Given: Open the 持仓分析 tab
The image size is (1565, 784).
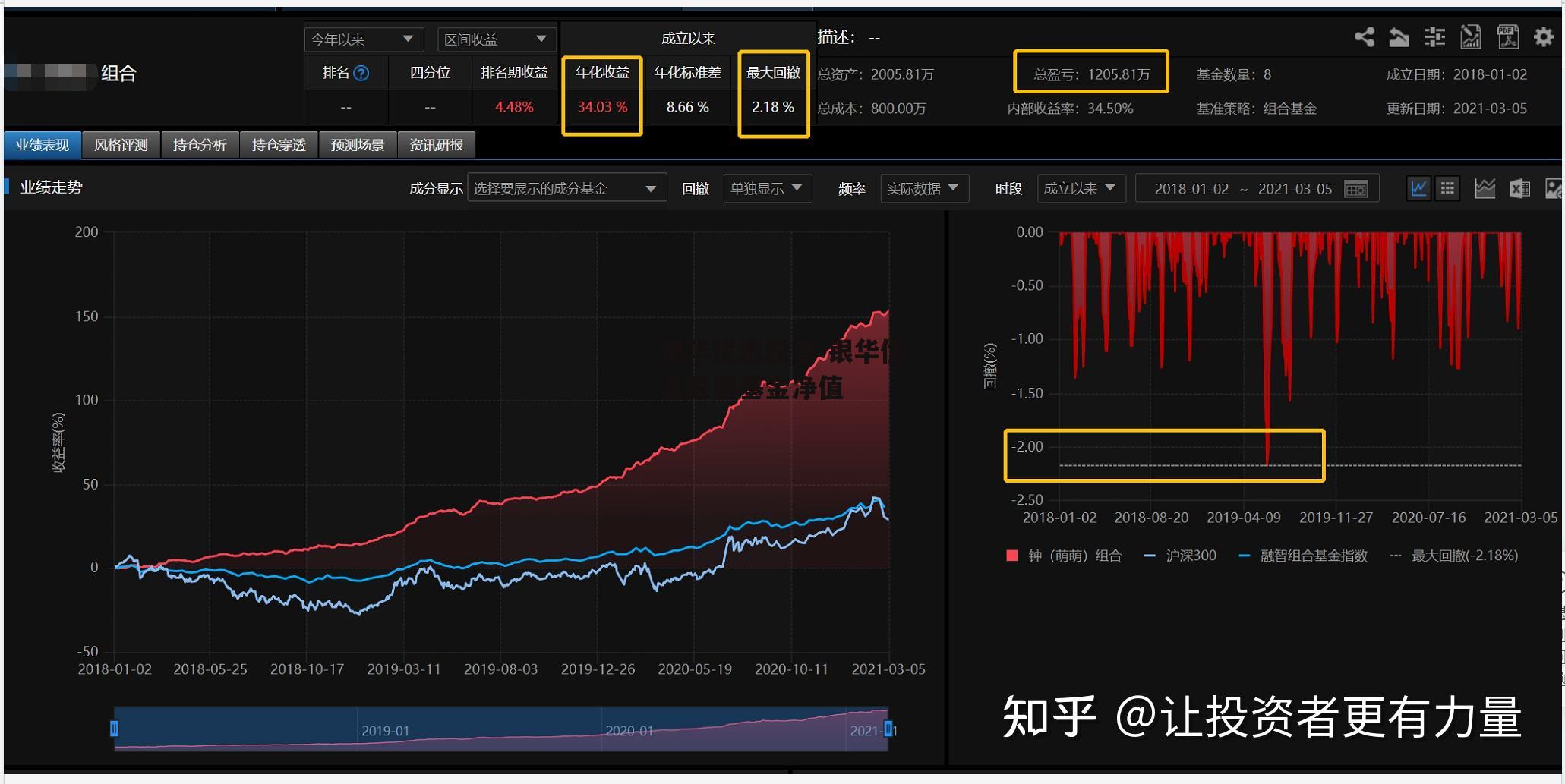Looking at the screenshot, I should tap(200, 144).
